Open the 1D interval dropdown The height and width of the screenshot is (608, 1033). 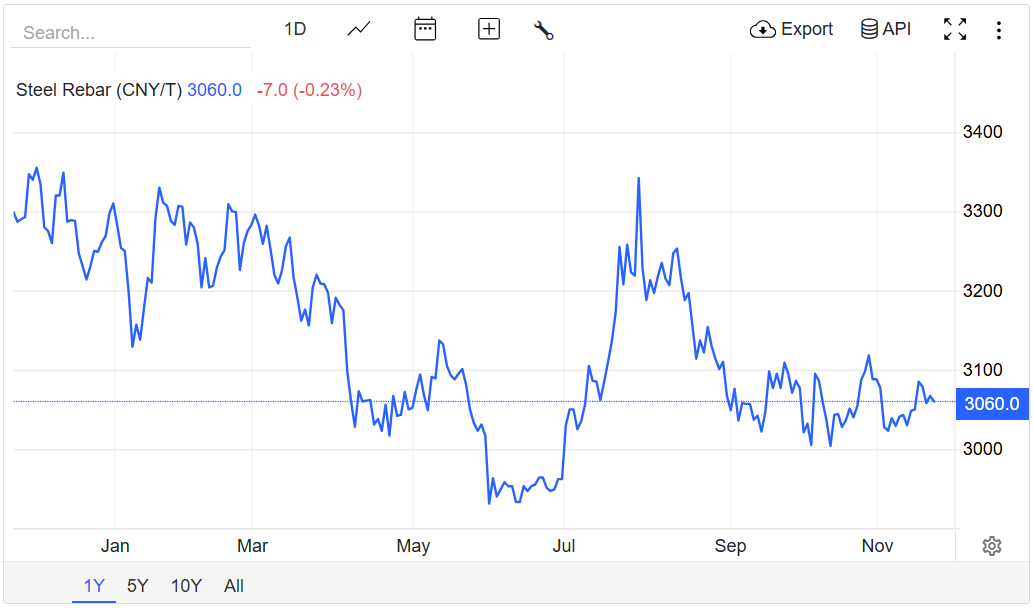point(295,29)
